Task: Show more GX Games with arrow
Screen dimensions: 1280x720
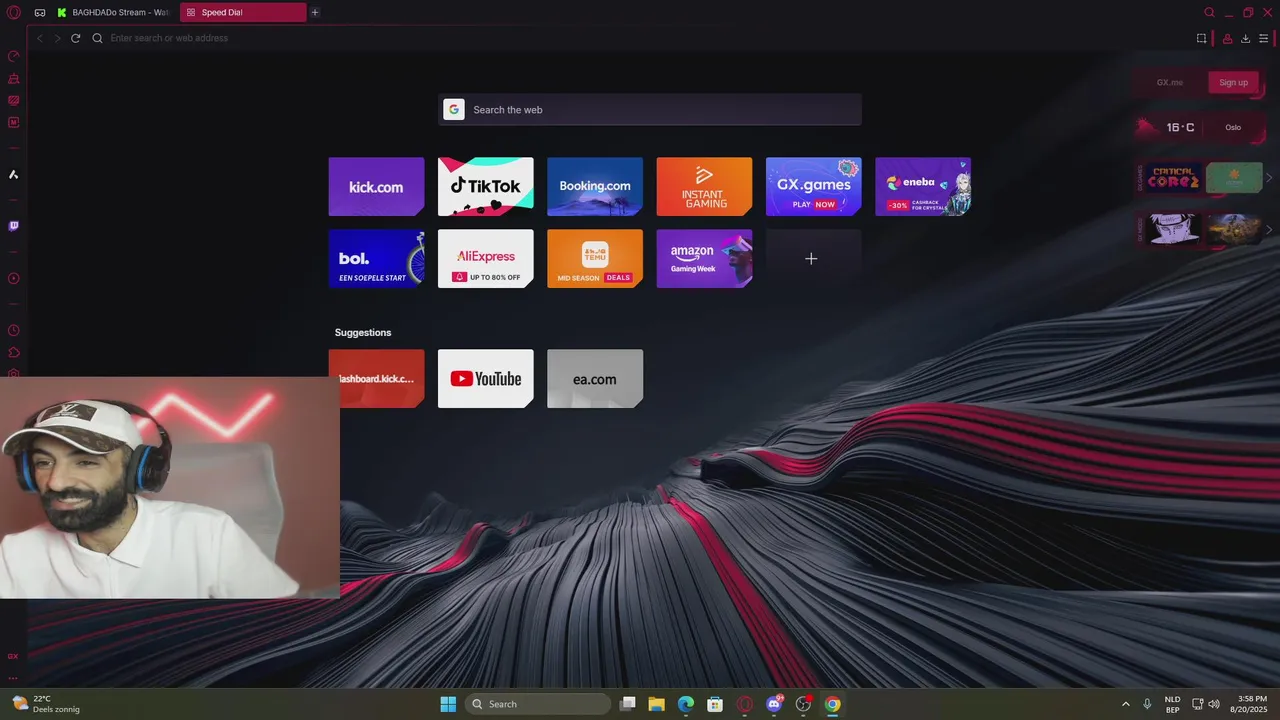Action: coord(1269,178)
